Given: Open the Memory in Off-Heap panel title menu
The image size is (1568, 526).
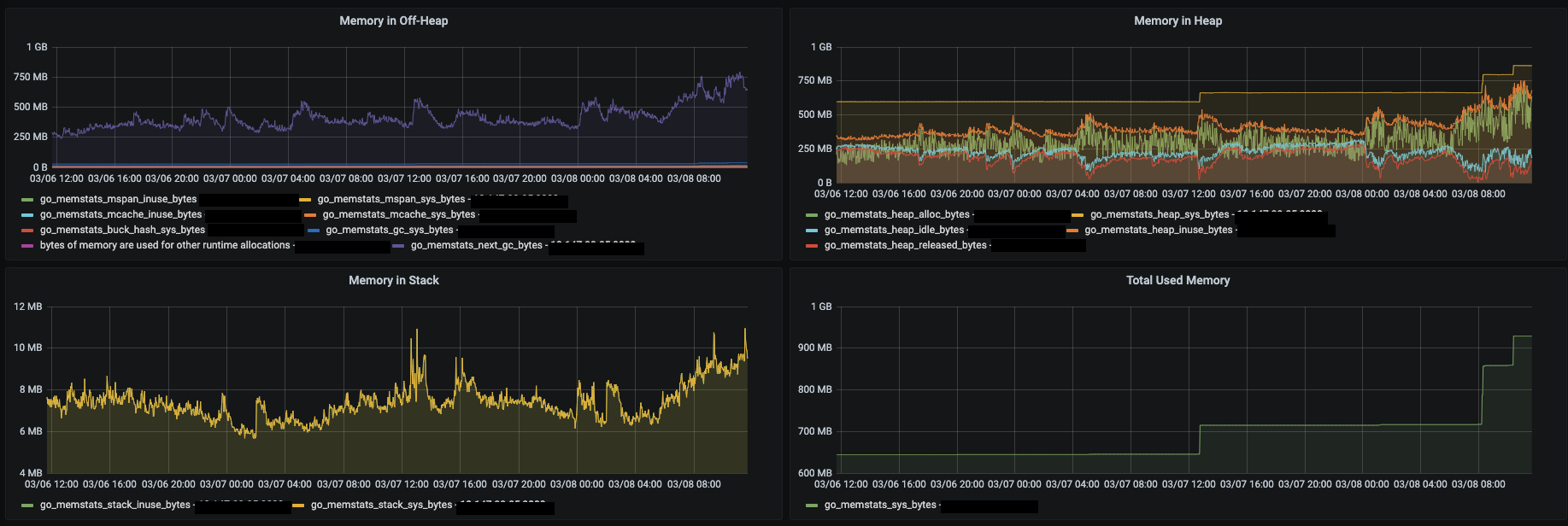Looking at the screenshot, I should tap(393, 20).
